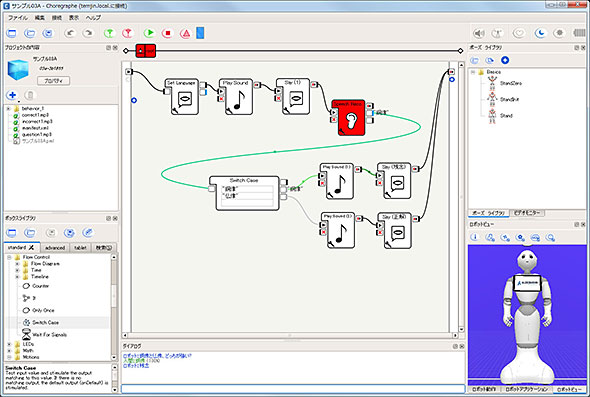Screen dimensions: 590x397
Task: Click the green Connect to robot icon
Action: tap(109, 33)
